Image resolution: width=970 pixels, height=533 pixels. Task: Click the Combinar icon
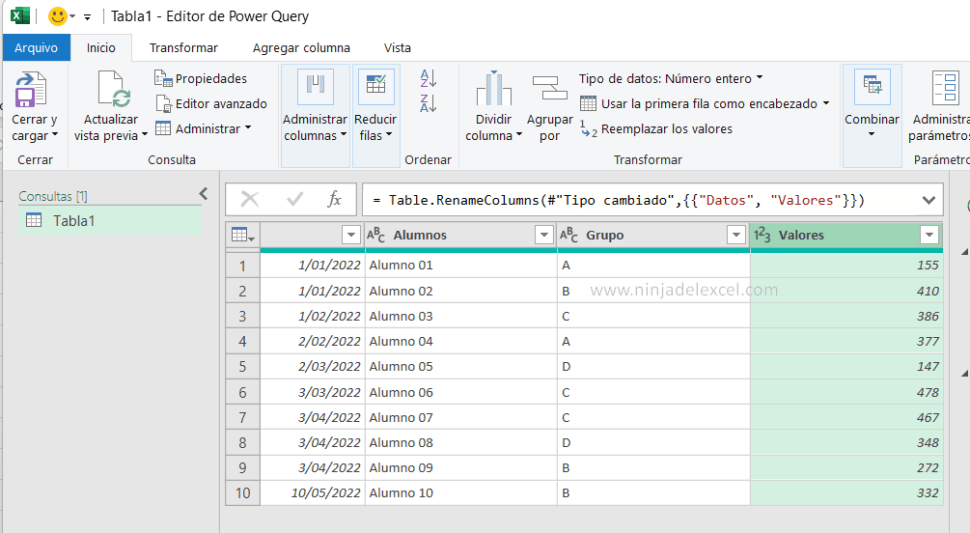click(872, 87)
